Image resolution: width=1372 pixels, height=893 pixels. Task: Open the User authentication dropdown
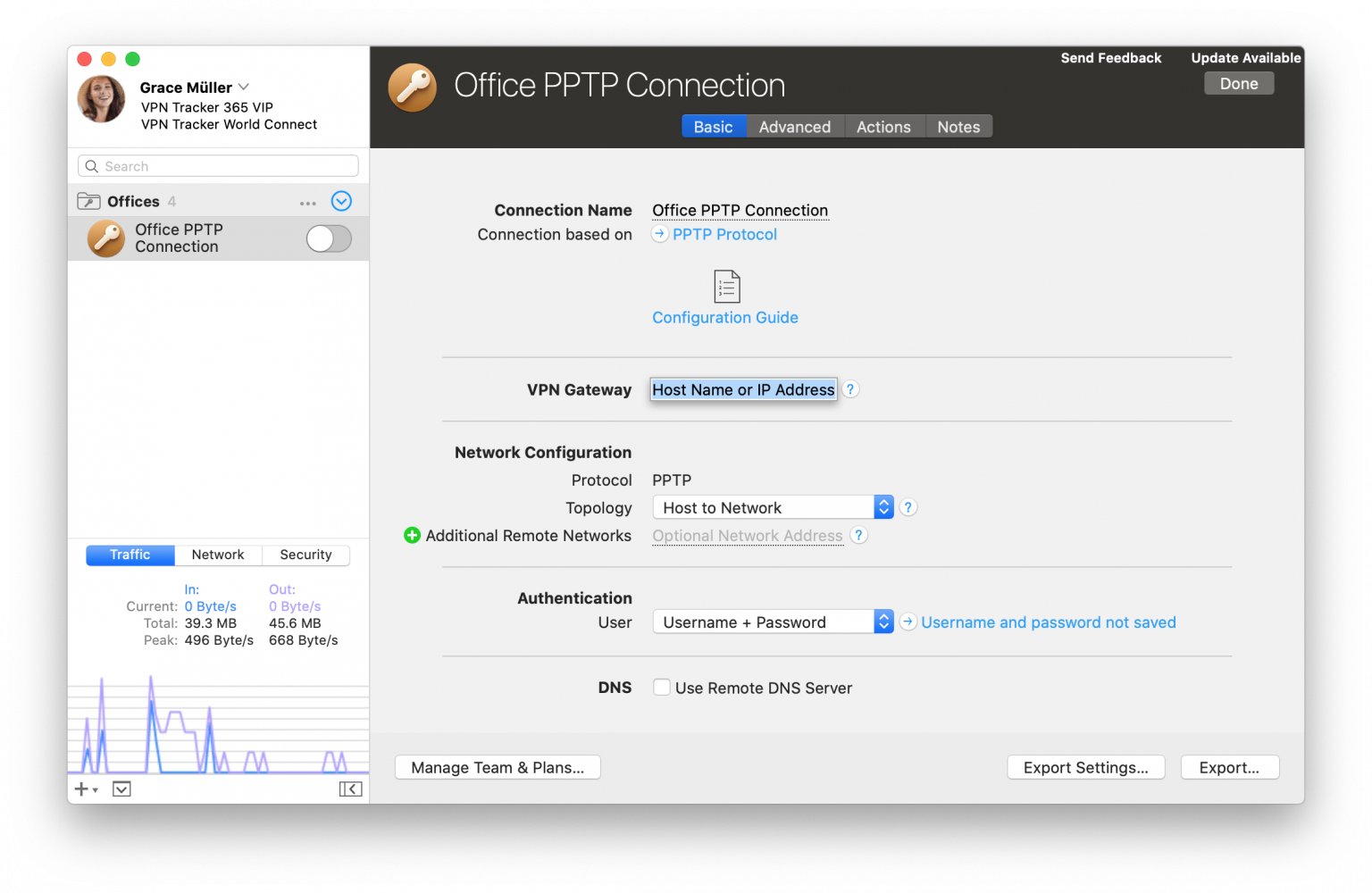pos(883,622)
